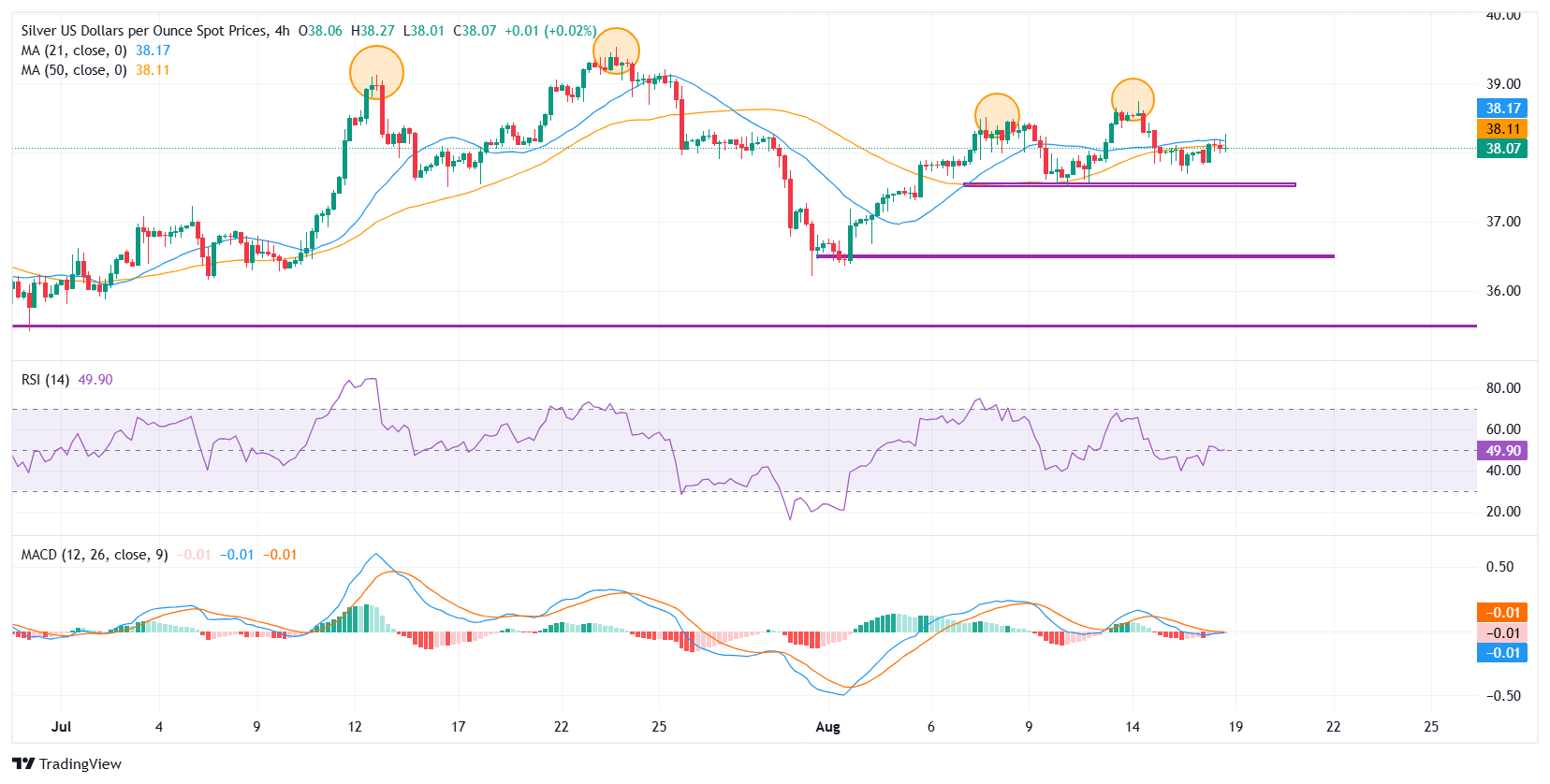Click the green 38.07 current price tag
Screen dimensions: 1550x784
pos(1502,149)
